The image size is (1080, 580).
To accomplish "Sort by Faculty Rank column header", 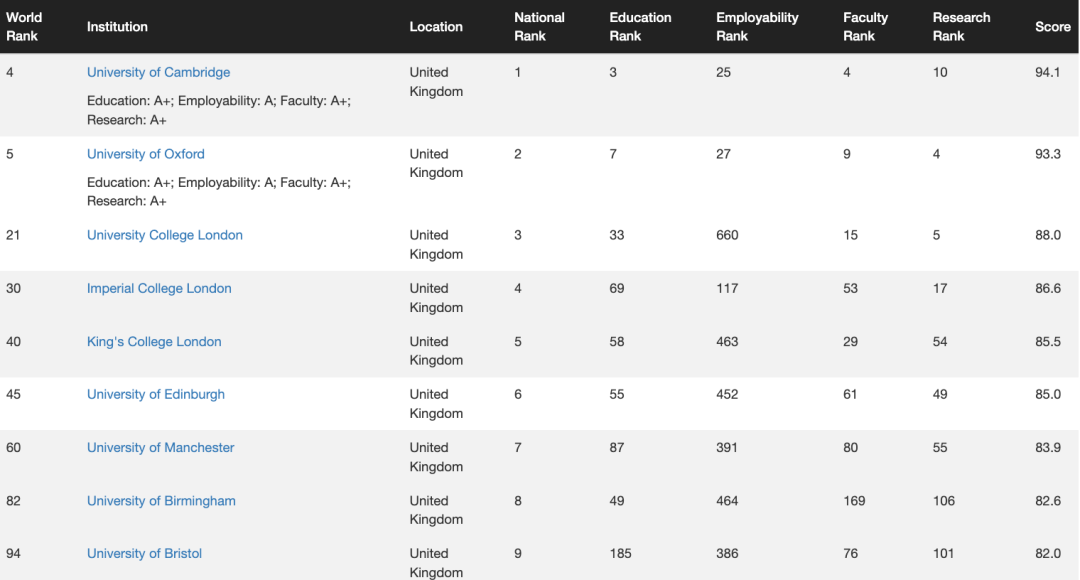I will (865, 27).
